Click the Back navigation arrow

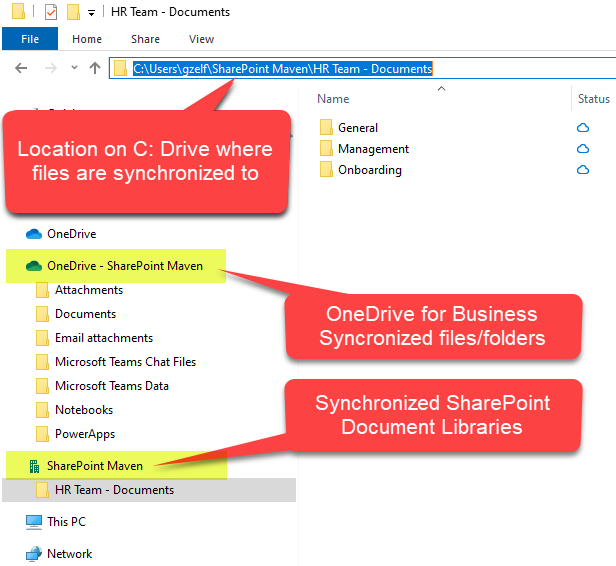(x=21, y=68)
